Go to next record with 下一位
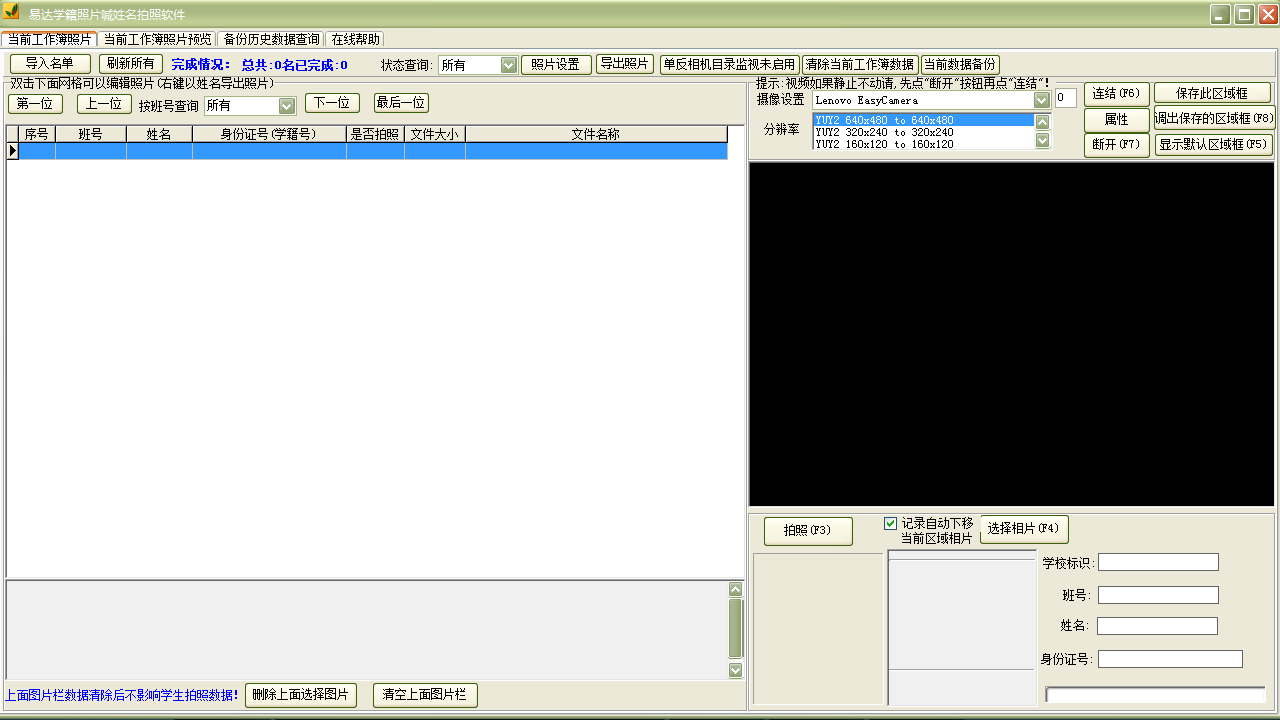Viewport: 1280px width, 720px height. (x=332, y=103)
